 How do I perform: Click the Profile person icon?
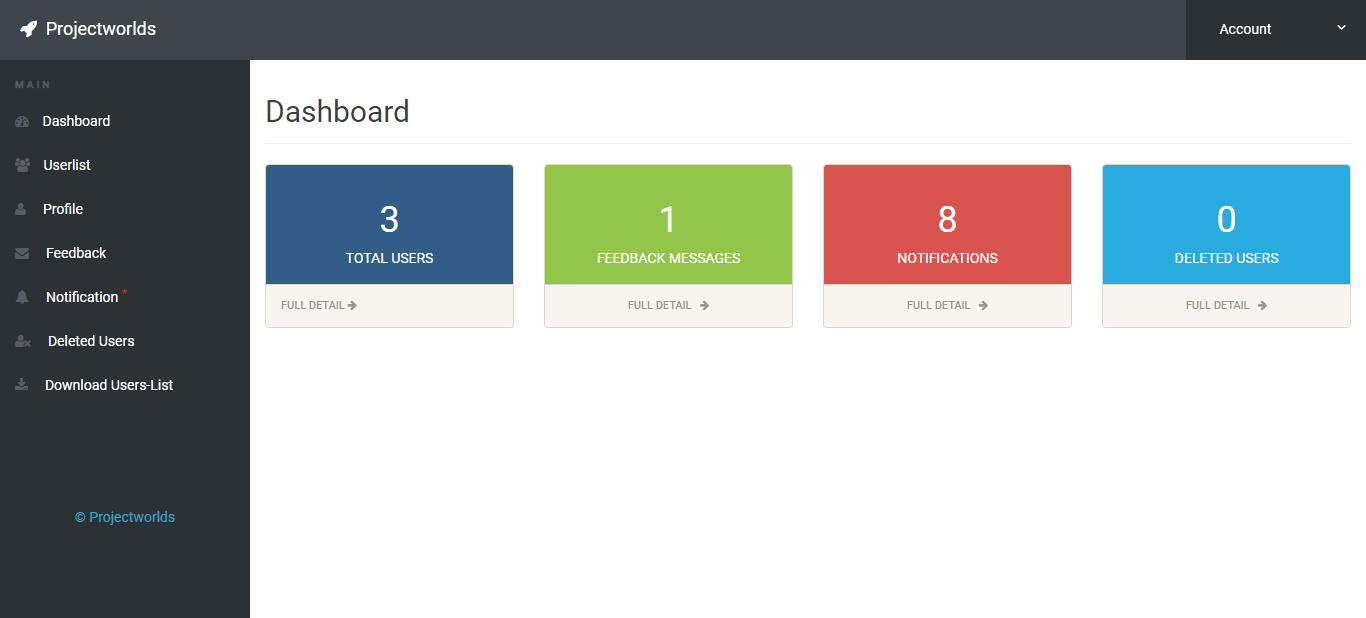[x=21, y=209]
